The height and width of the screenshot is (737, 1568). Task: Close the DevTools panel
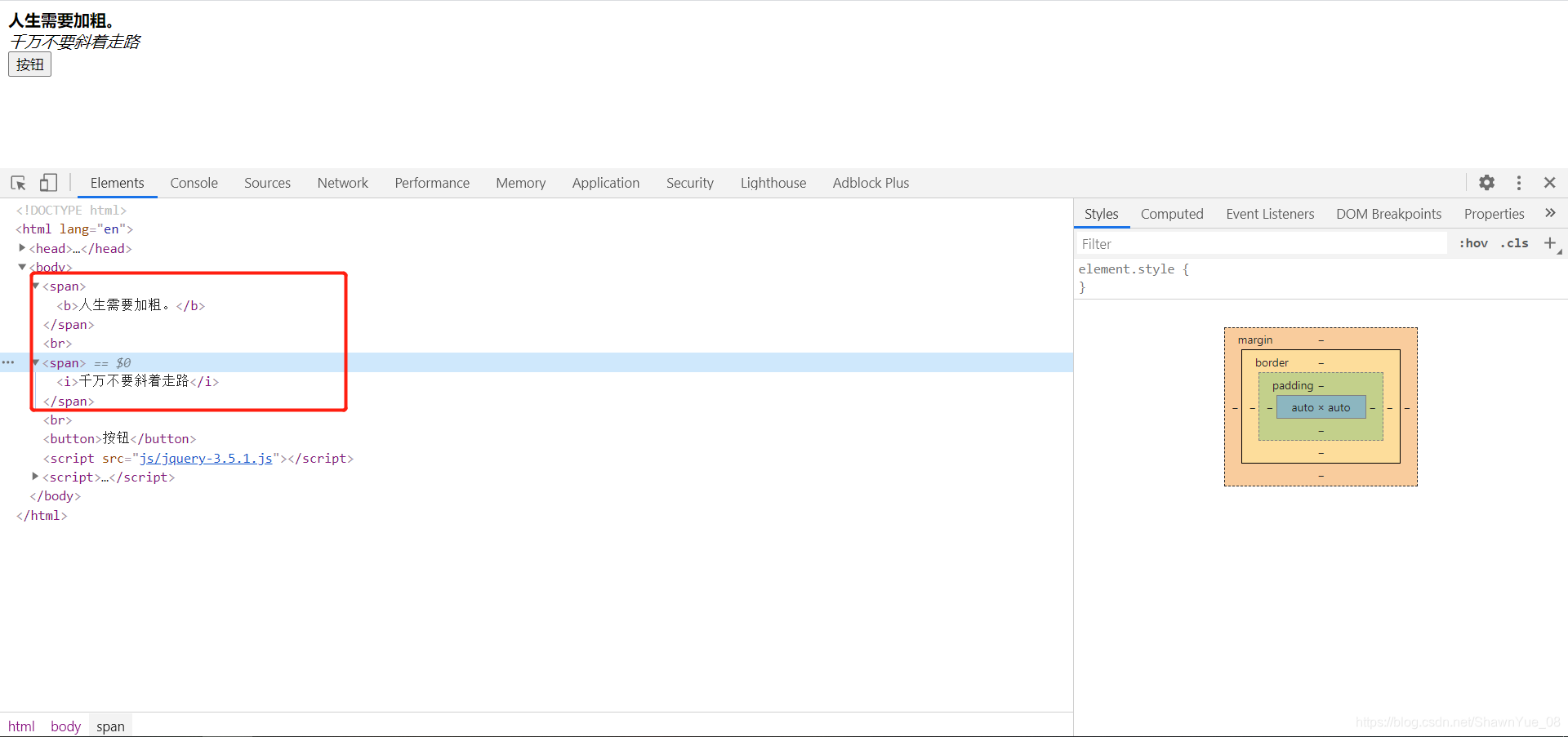point(1549,183)
